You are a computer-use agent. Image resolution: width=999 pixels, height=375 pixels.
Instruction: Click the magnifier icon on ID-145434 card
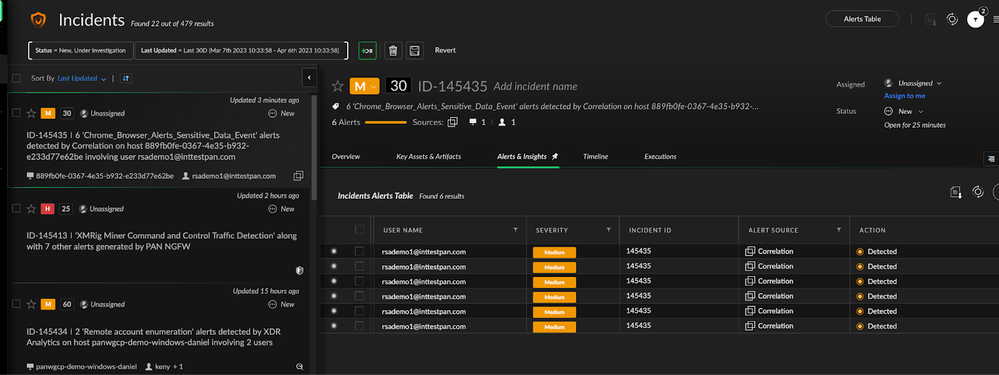(x=299, y=367)
